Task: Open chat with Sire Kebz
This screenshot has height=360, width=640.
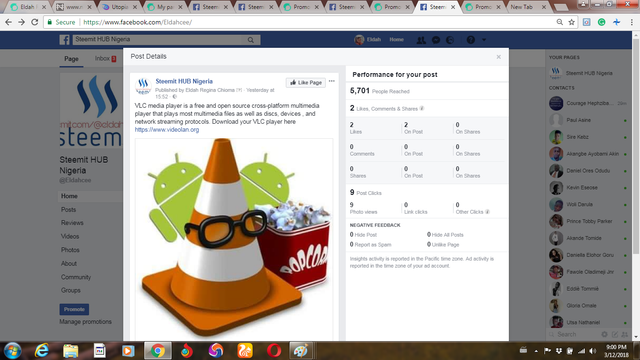Action: pyautogui.click(x=587, y=137)
